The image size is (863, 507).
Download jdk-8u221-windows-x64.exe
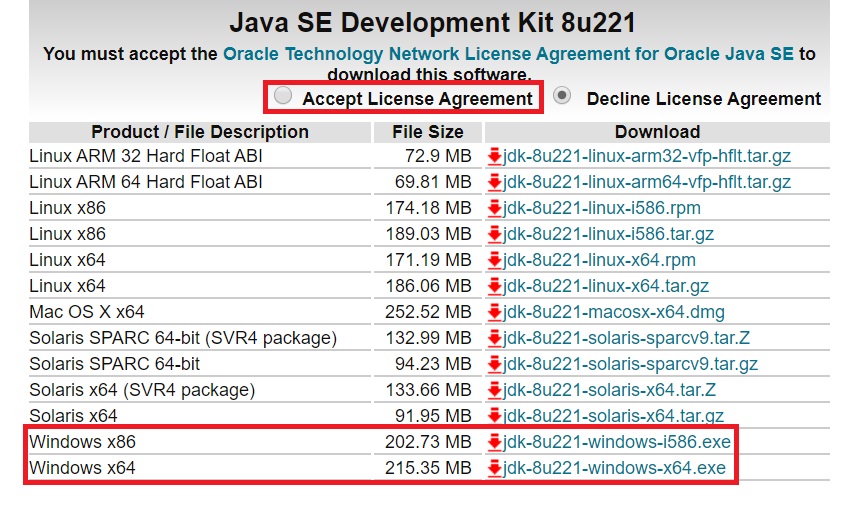614,468
